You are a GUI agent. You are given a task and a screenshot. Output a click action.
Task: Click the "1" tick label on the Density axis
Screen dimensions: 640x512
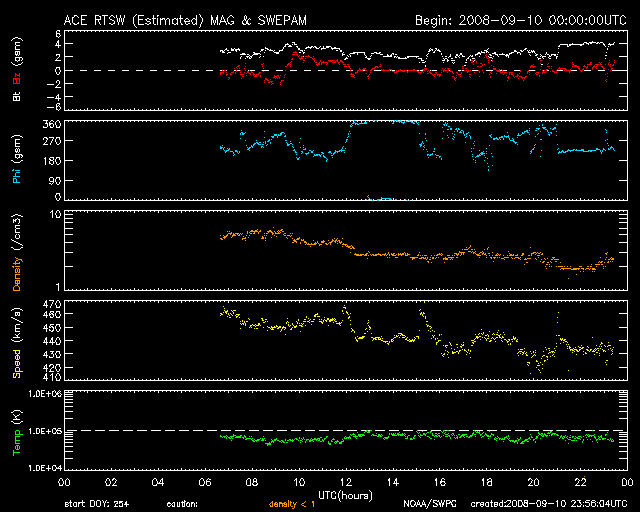click(x=58, y=287)
